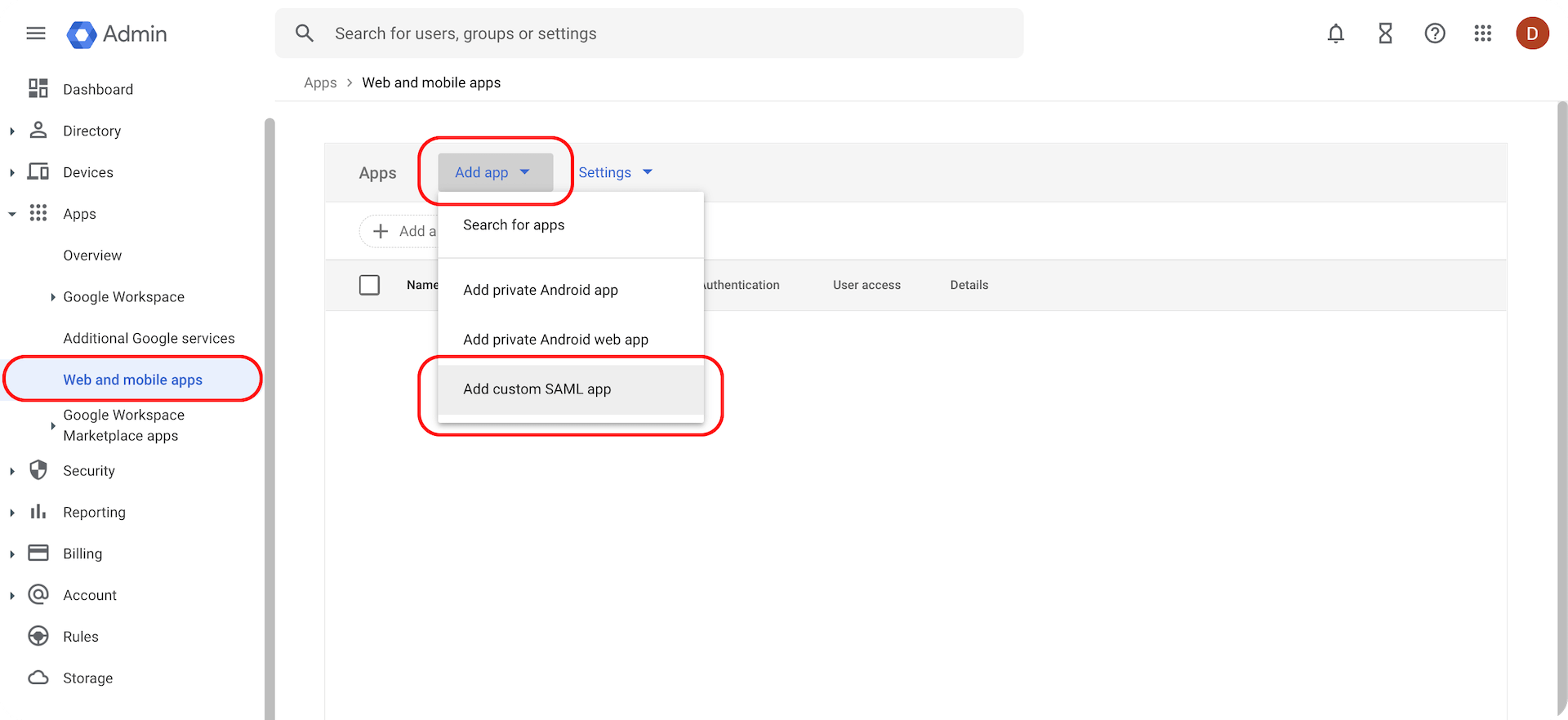Screen dimensions: 1568x720
Task: Click the Devices icon in sidebar
Action: (x=38, y=171)
